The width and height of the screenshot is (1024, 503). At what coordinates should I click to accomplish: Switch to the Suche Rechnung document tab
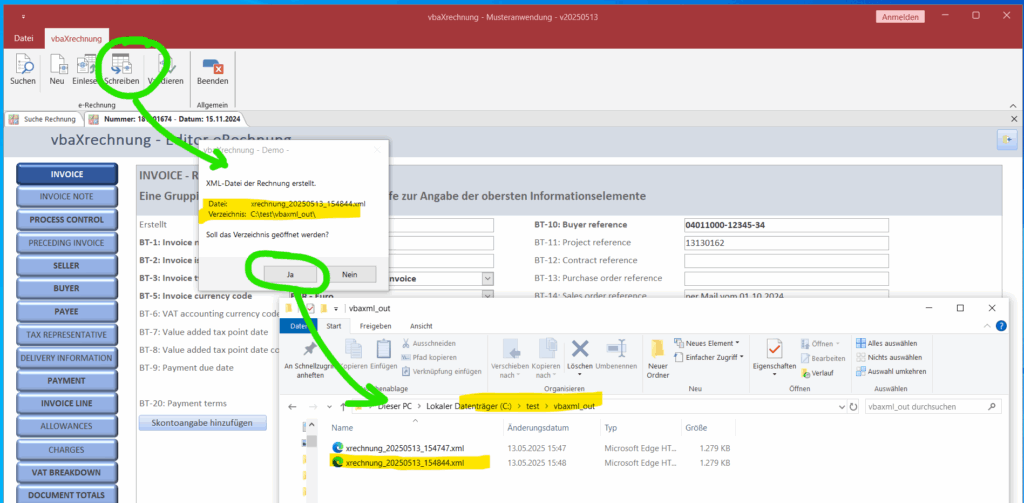tap(43, 120)
